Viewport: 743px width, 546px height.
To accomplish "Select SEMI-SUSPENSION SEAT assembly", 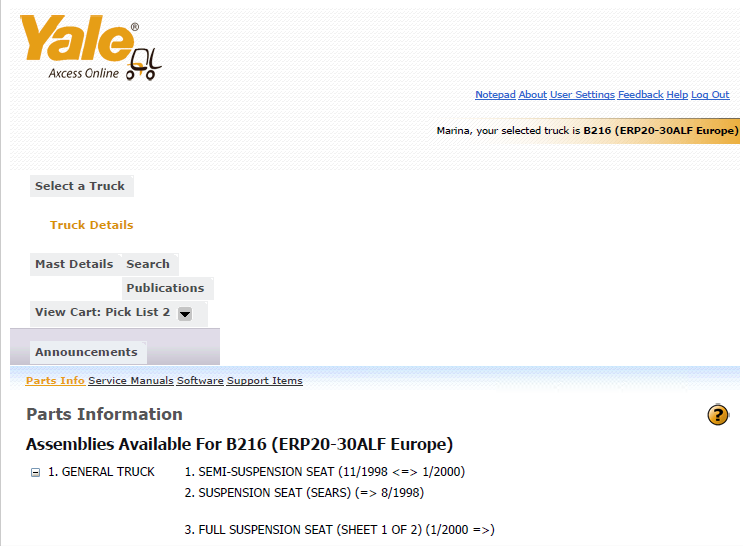I will tap(325, 472).
